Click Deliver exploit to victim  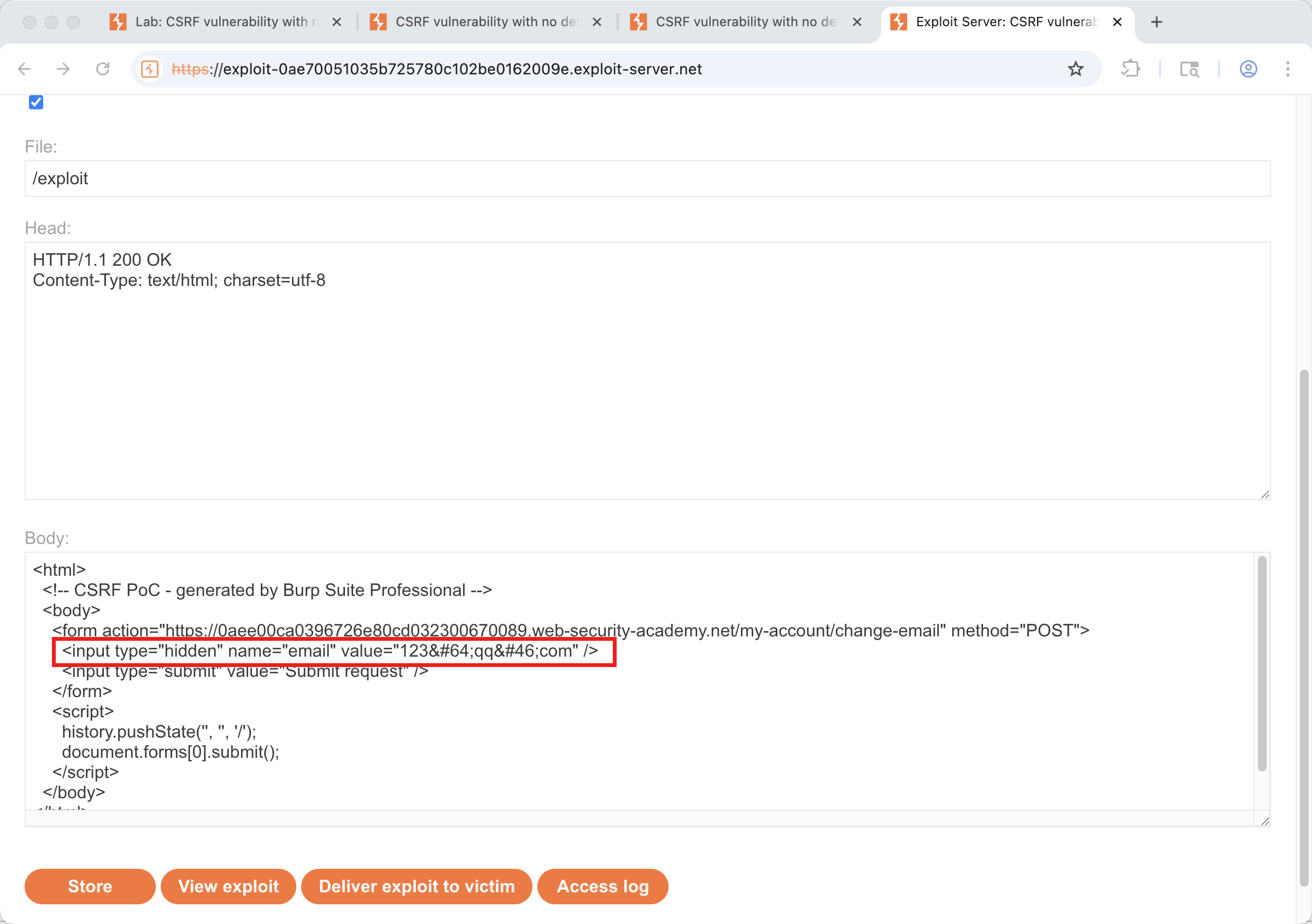pos(417,886)
